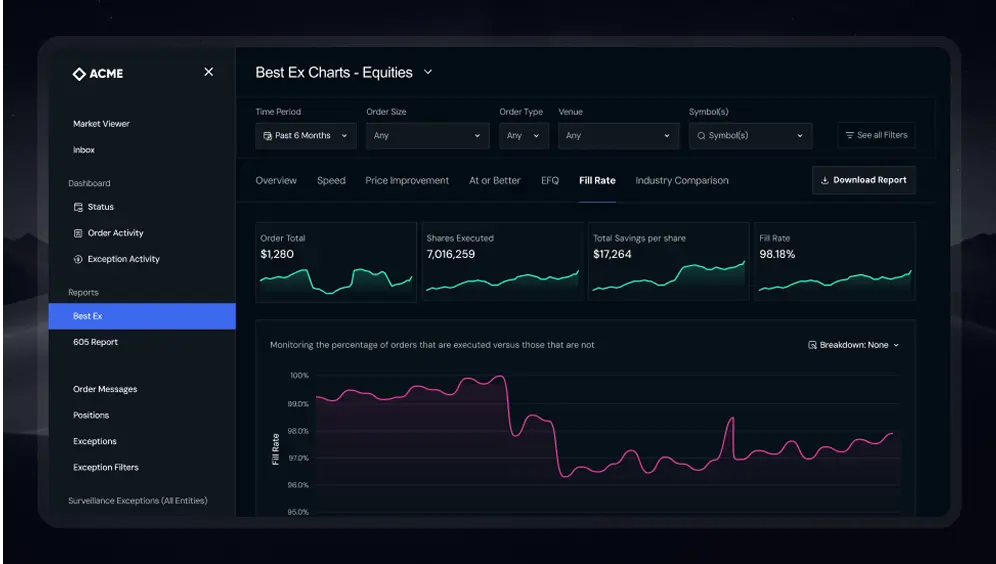
Task: Open the Order Size dropdown
Action: pos(427,136)
